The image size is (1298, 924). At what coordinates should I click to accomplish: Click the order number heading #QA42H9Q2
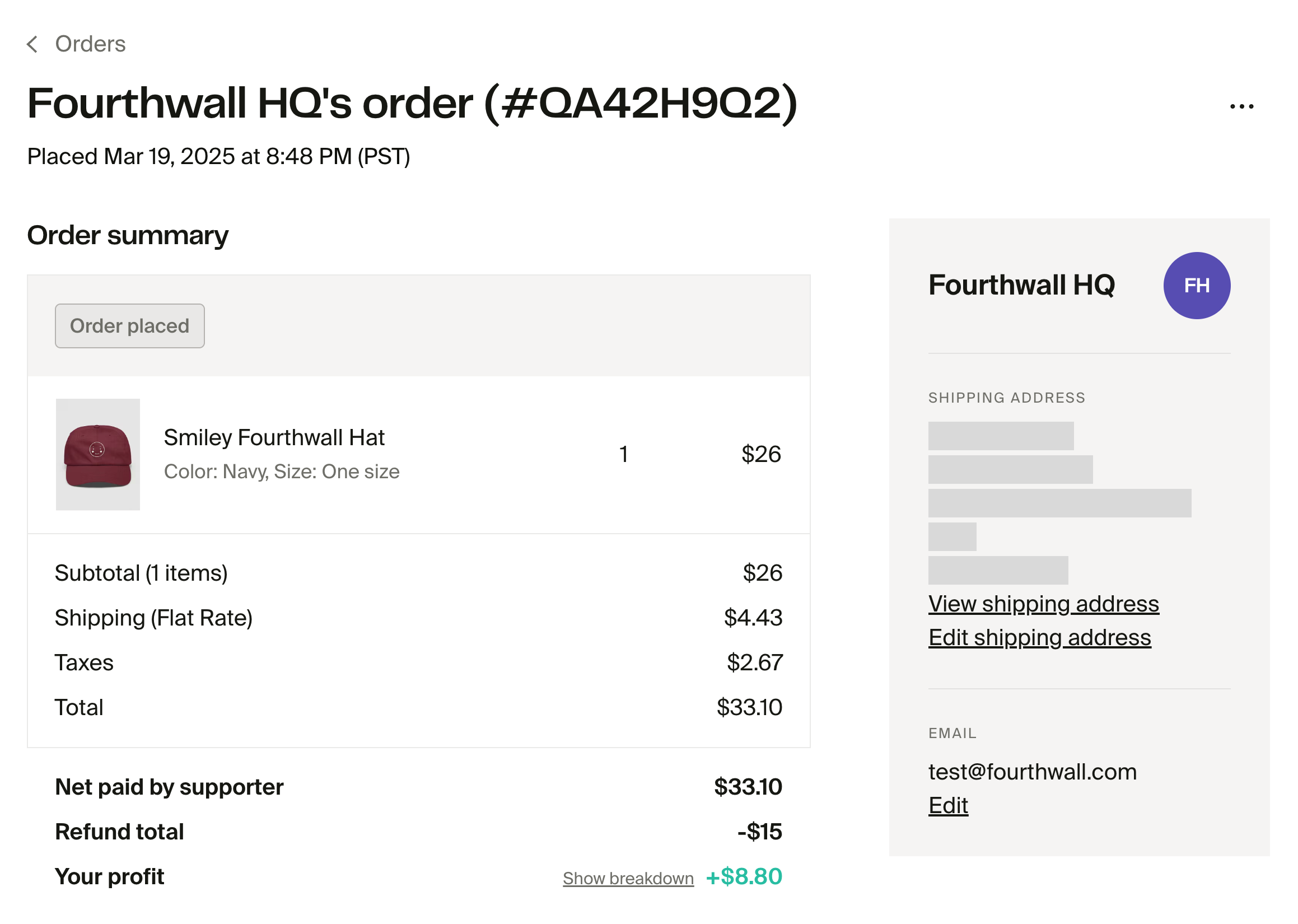641,103
